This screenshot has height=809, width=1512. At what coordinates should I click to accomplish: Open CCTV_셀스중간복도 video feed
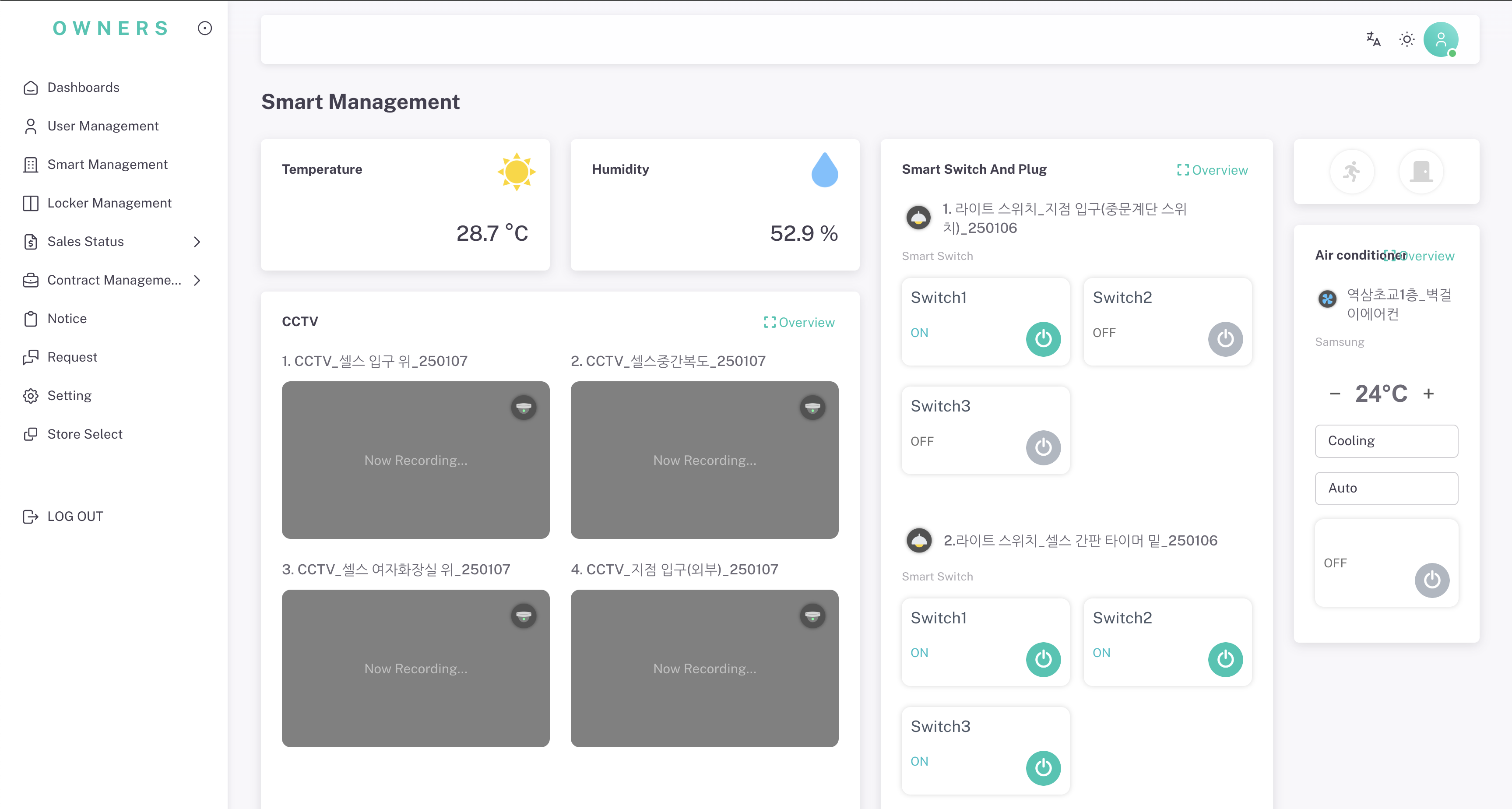click(704, 460)
